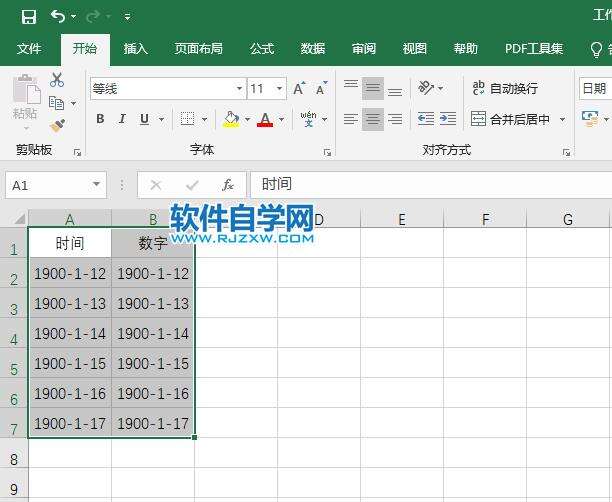Open the 文件 menu
This screenshot has height=502, width=612.
pyautogui.click(x=29, y=49)
